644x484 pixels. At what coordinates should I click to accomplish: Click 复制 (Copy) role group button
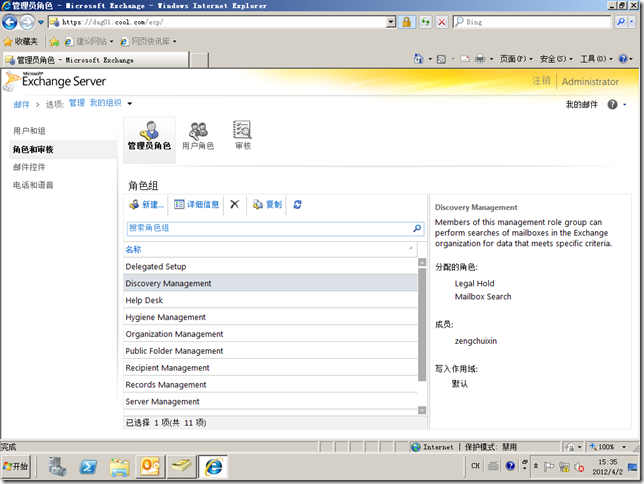click(267, 204)
